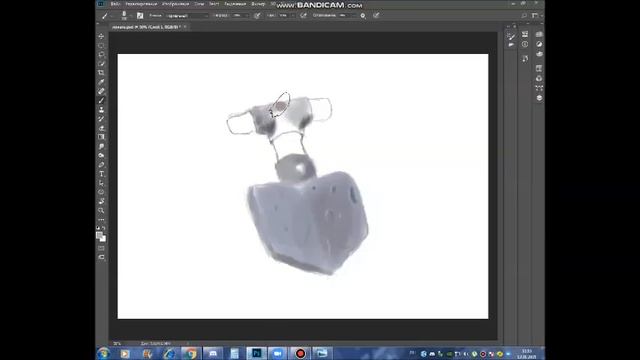Open the Редактирование menu

(x=141, y=4)
